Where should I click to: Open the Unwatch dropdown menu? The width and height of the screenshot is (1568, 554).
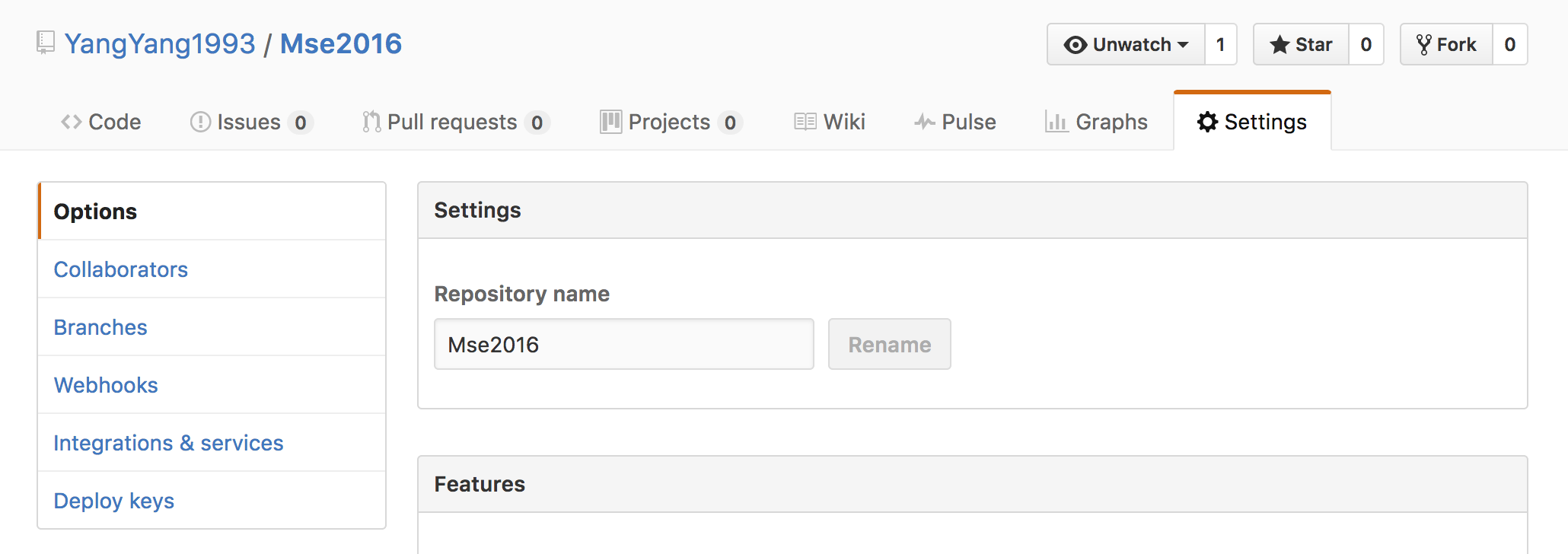pos(1126,44)
